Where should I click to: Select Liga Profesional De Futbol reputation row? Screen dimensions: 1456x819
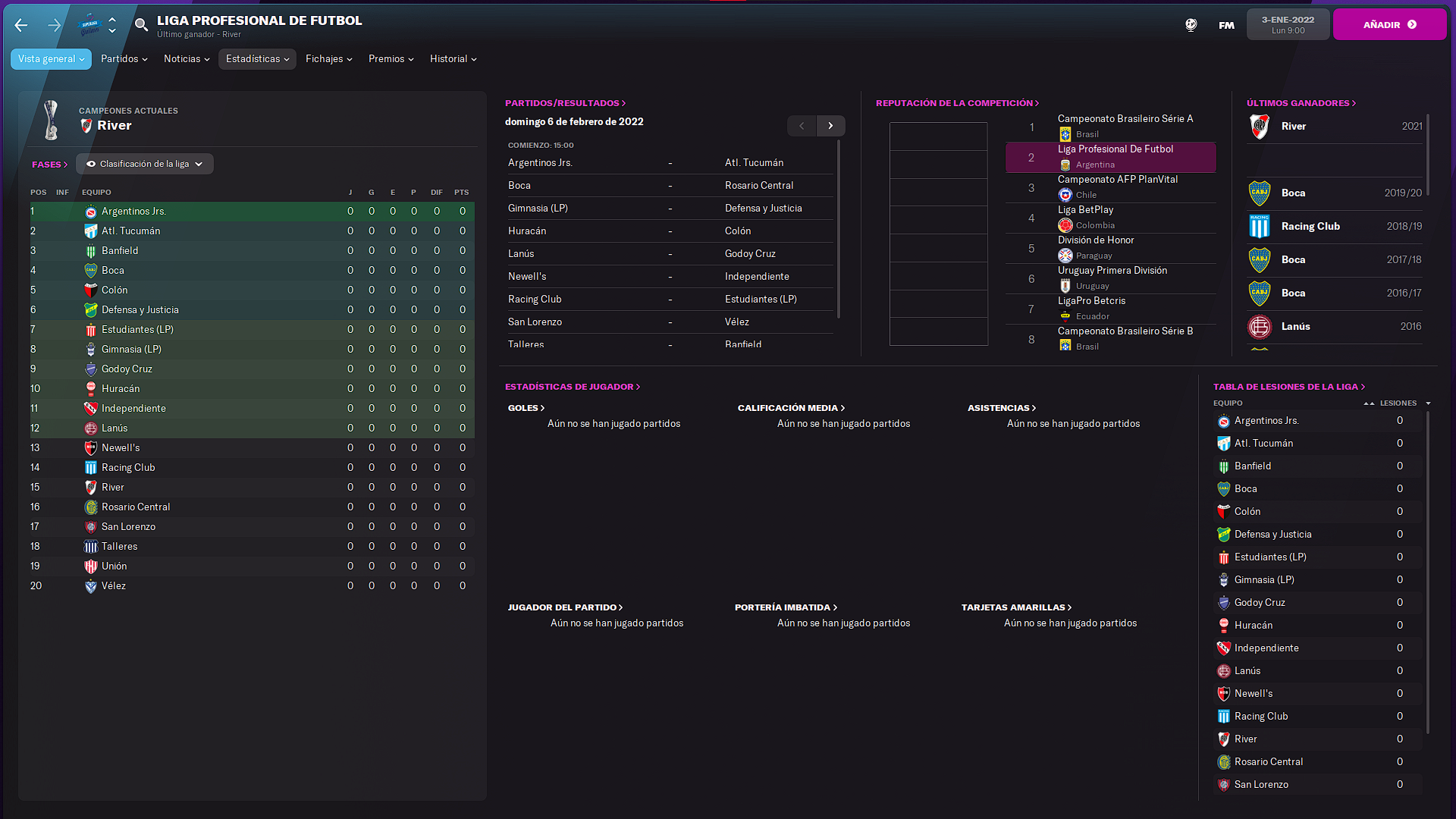1110,157
